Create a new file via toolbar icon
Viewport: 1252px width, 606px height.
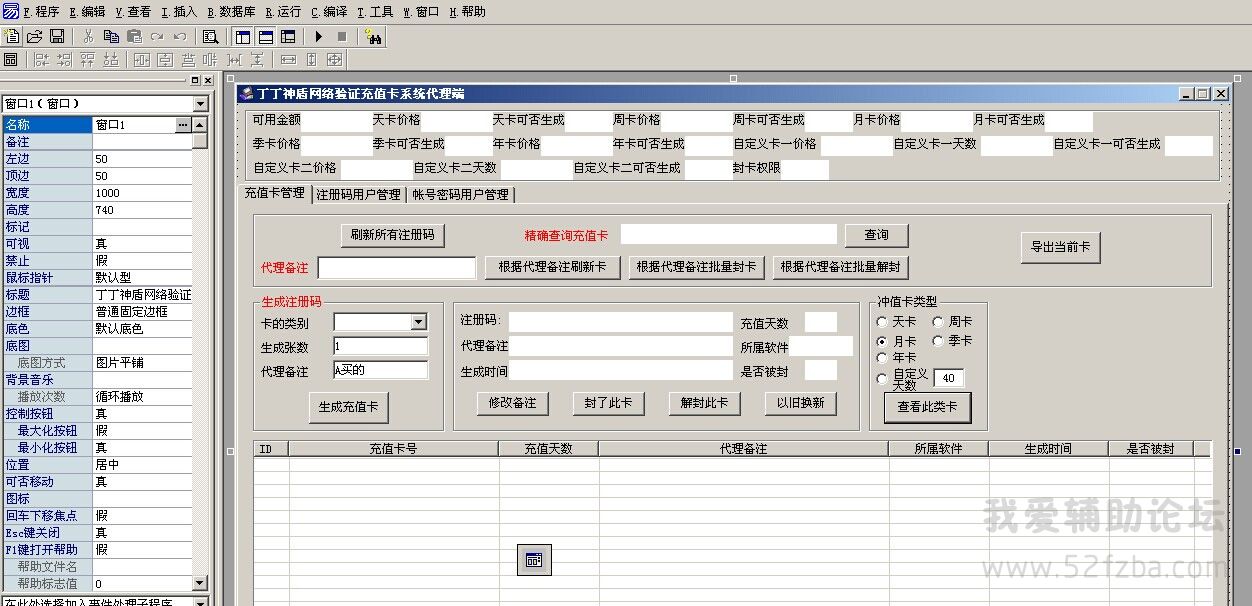[x=11, y=36]
